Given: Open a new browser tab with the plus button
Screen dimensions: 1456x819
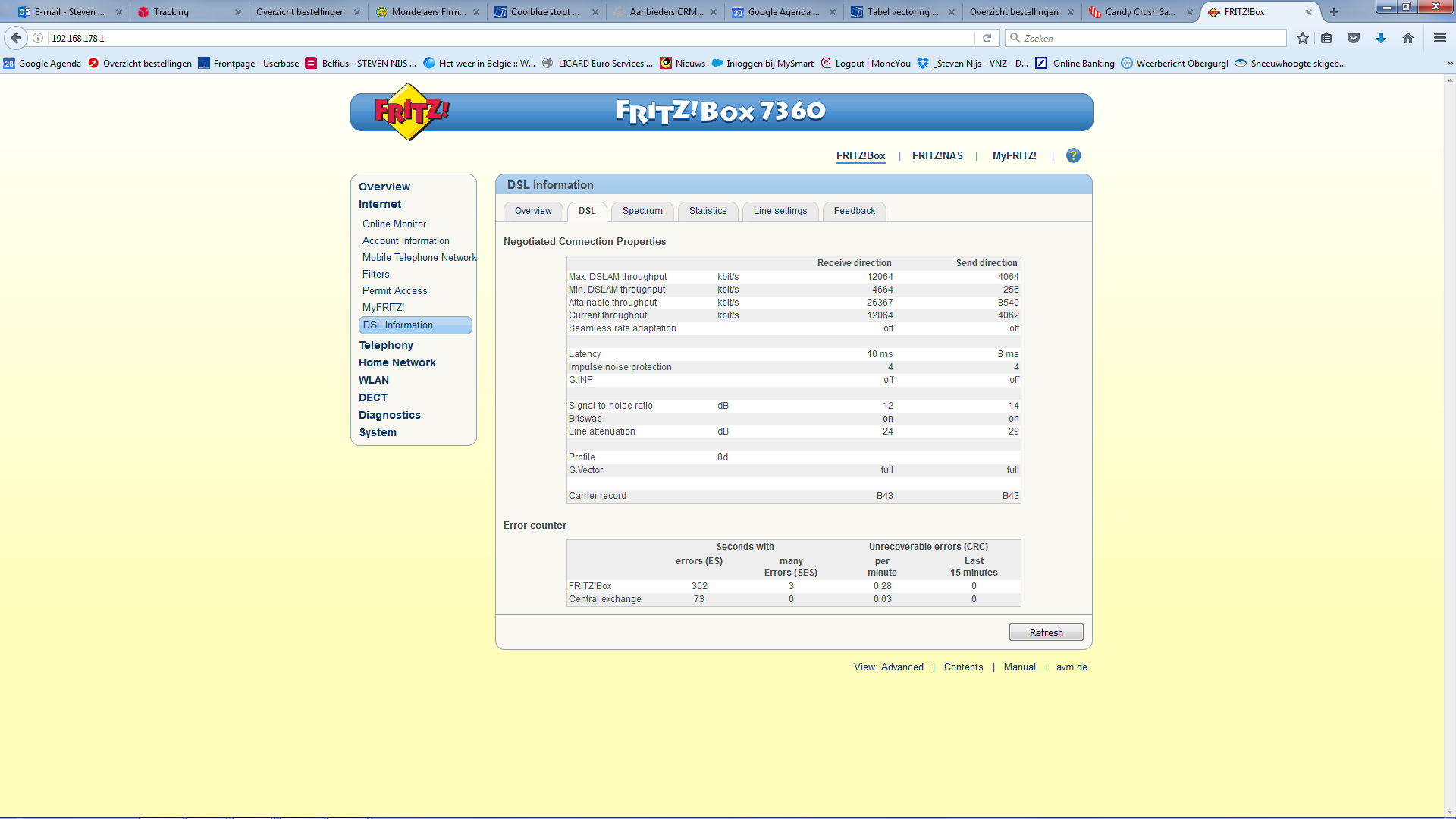Looking at the screenshot, I should point(1334,12).
